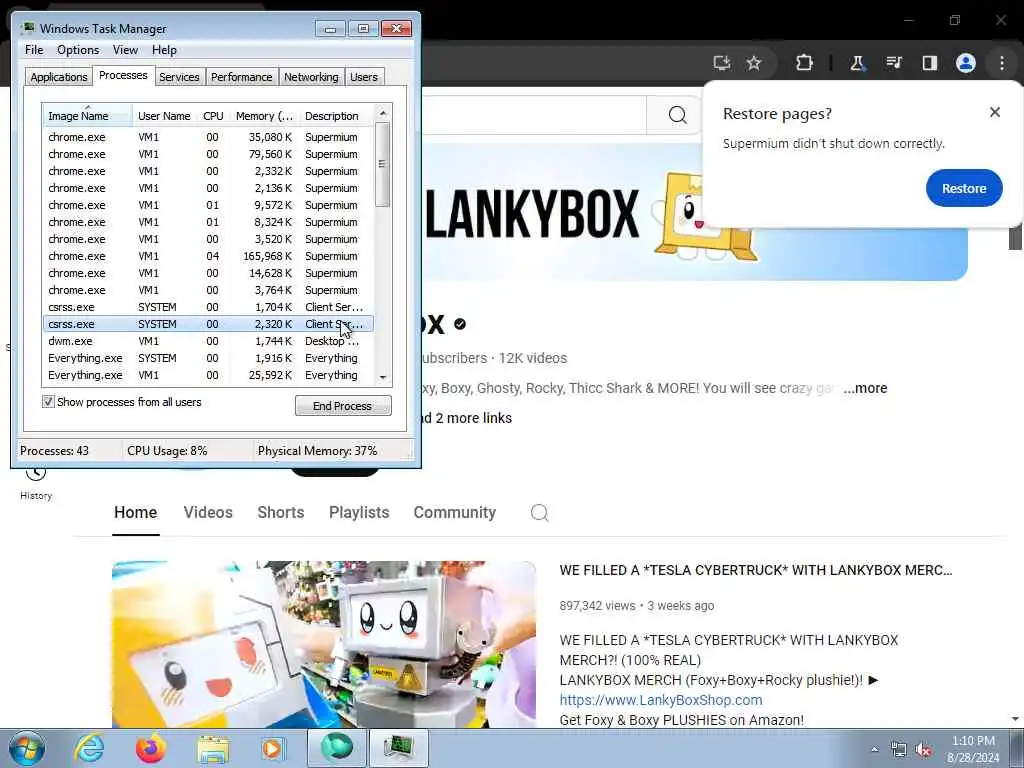Select chrome.exe row using 165,968 K

(208, 256)
